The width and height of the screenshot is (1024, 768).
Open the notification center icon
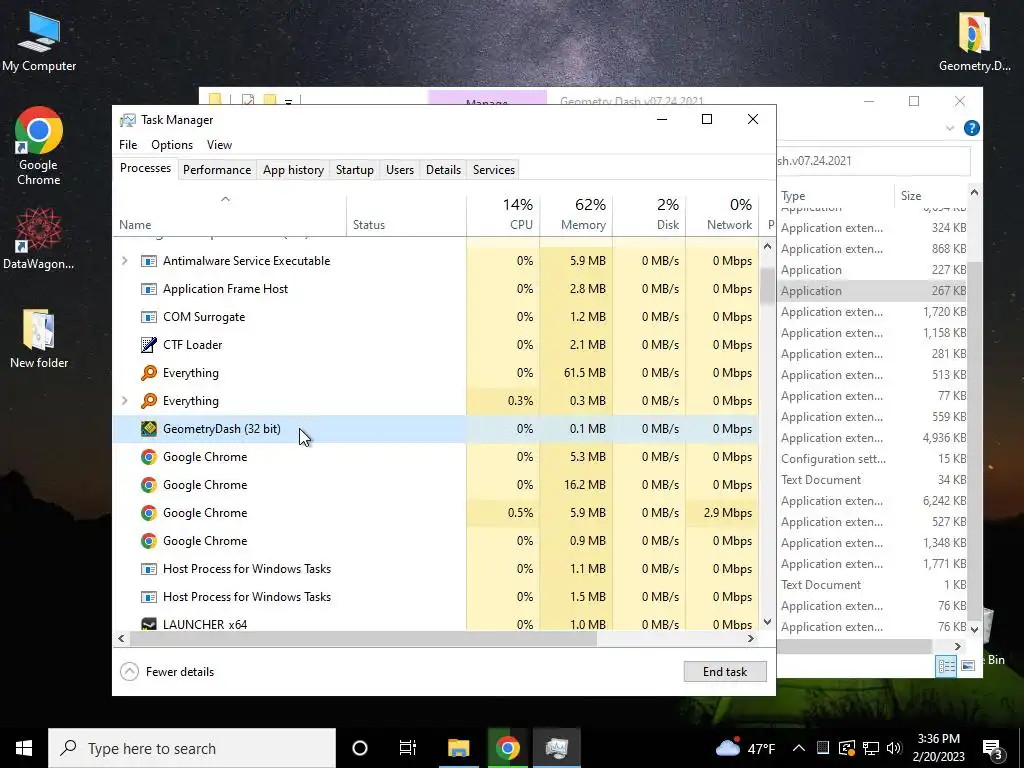tap(993, 748)
